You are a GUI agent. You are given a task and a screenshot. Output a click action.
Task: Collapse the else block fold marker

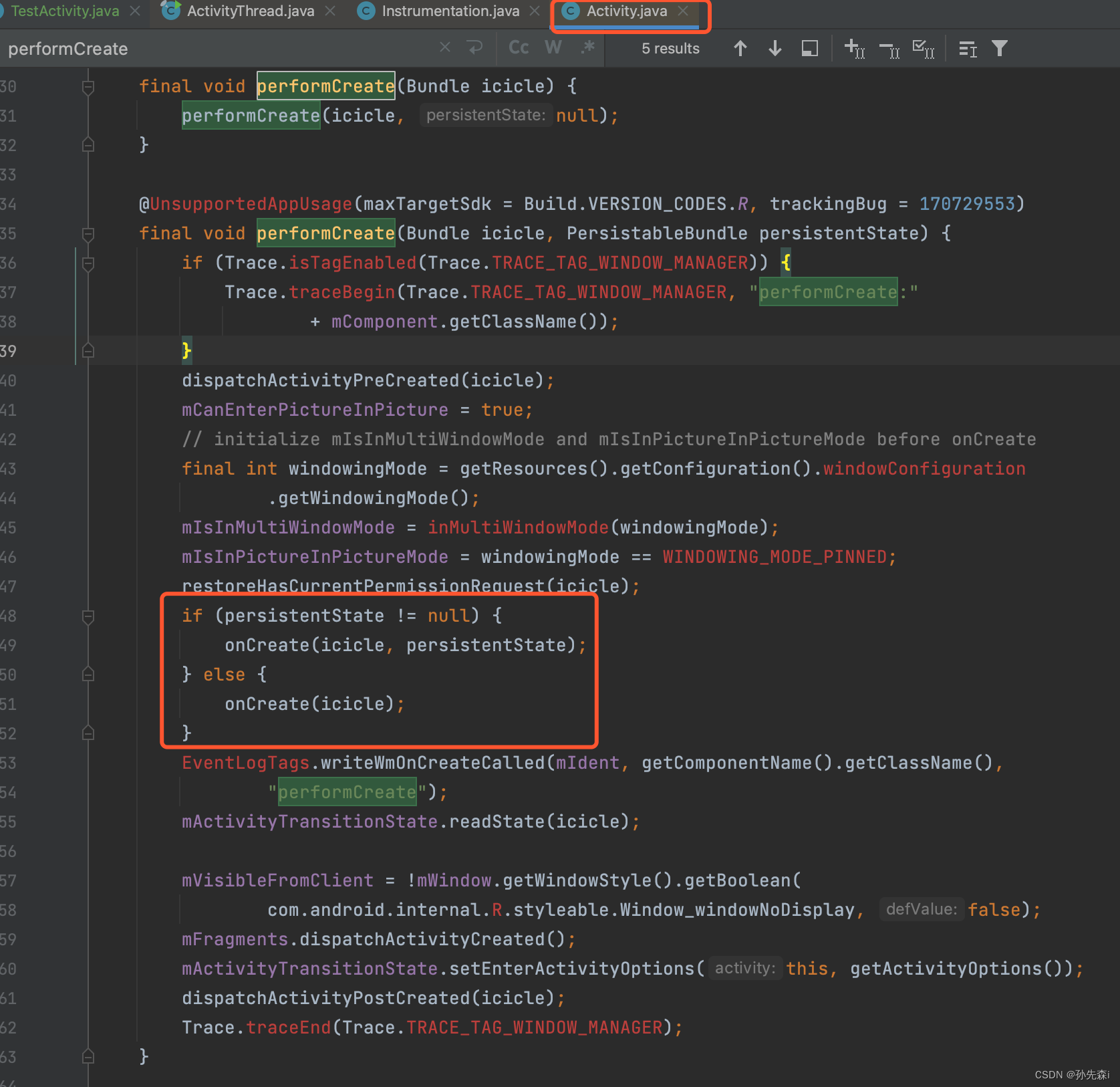[88, 675]
